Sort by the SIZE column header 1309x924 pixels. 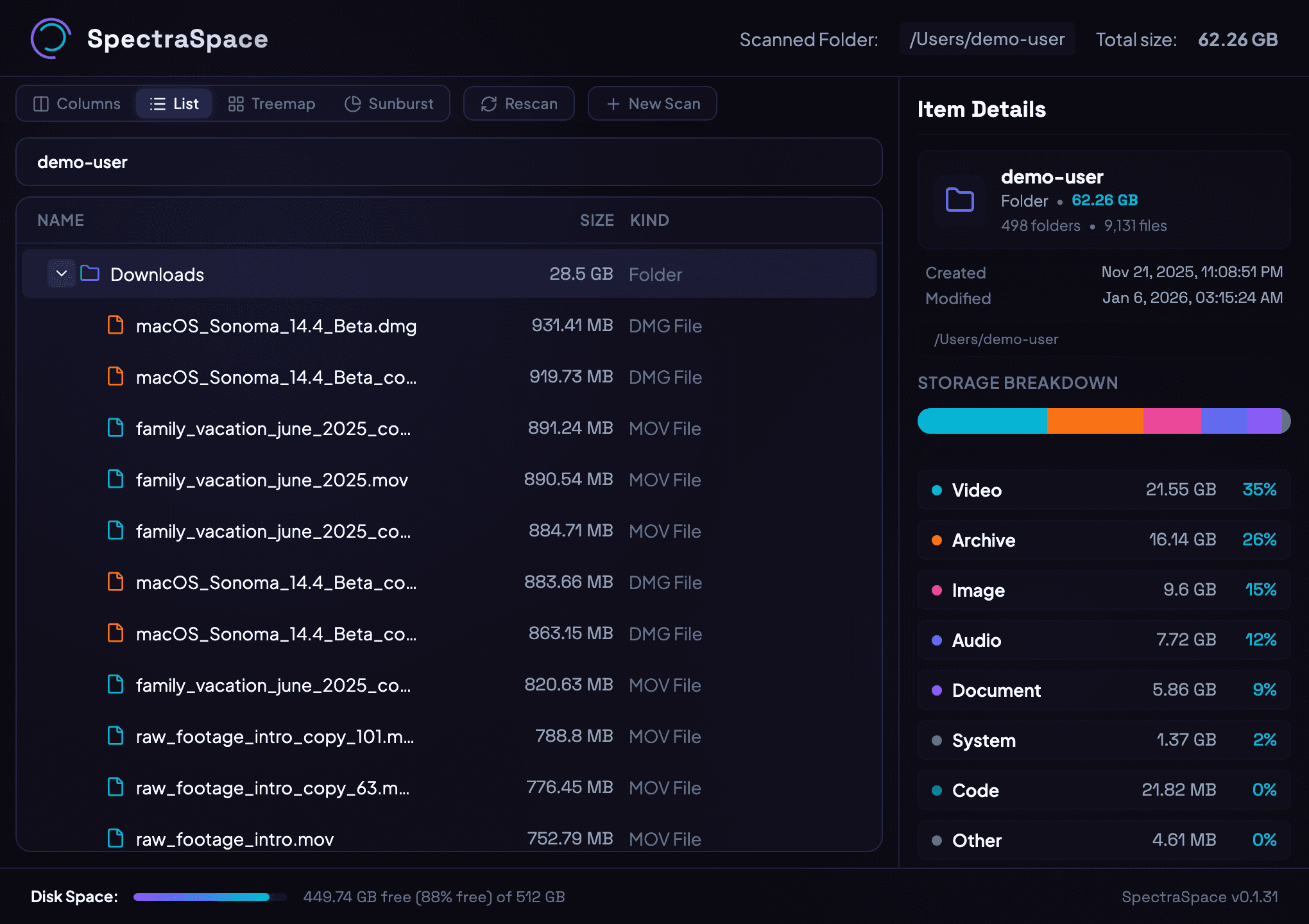click(597, 220)
